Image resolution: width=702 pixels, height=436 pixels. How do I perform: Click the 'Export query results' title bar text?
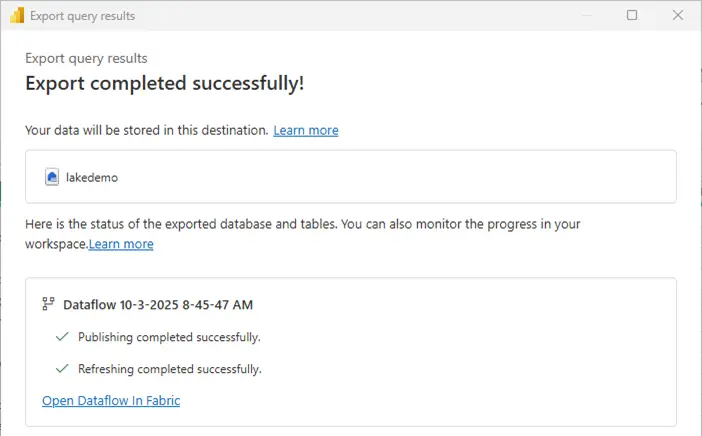(x=83, y=16)
